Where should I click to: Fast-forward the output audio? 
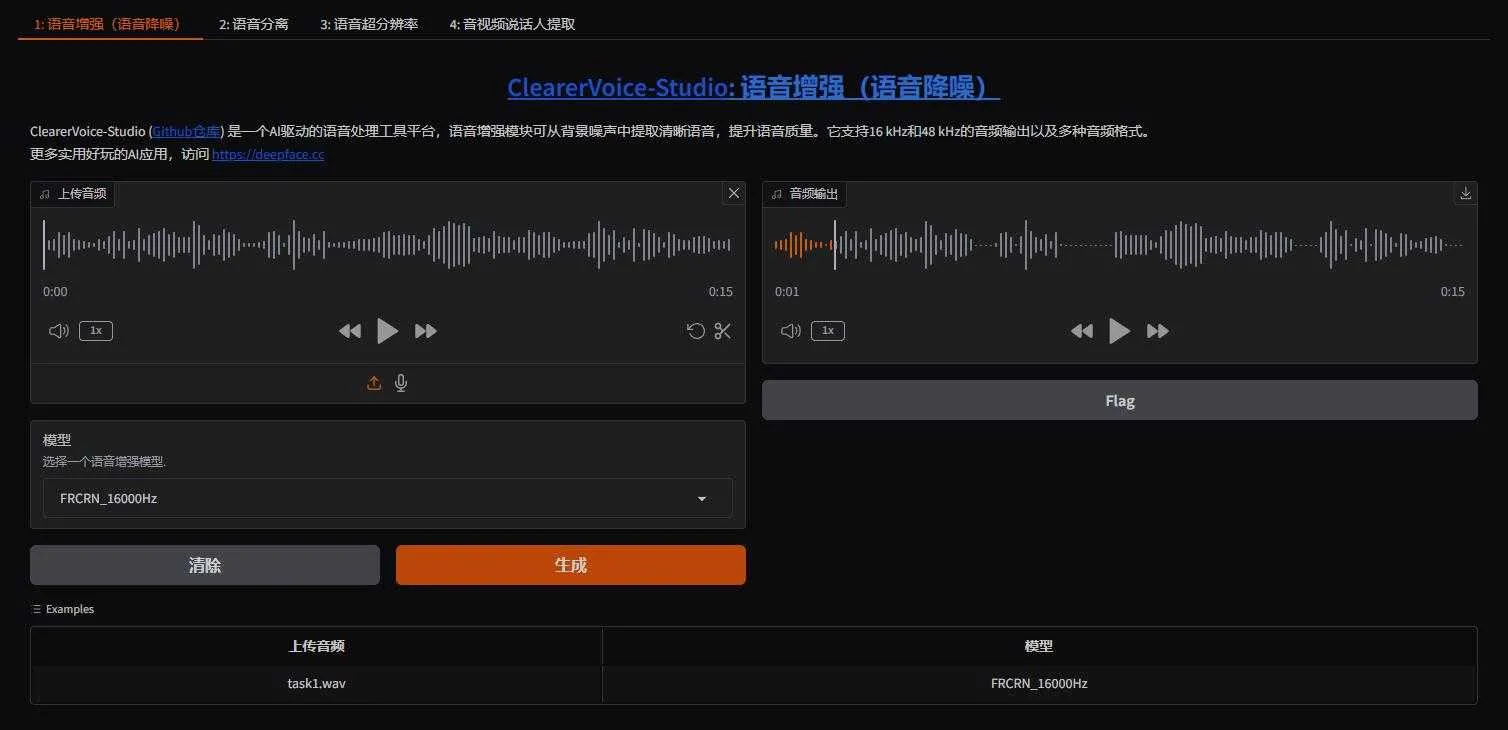point(1158,331)
